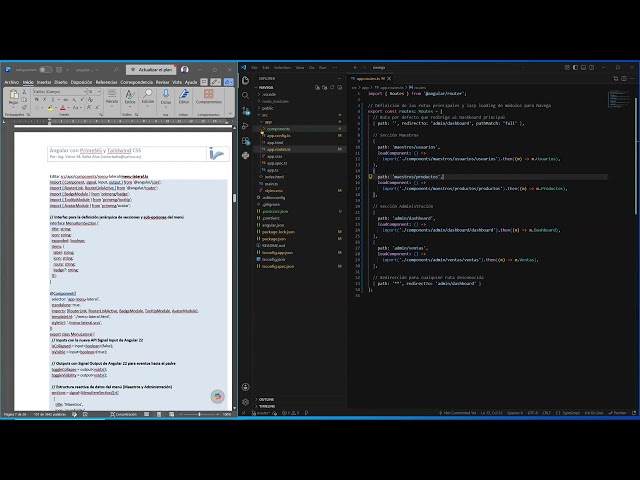Click the lightbulb code action on line 15

[371, 177]
